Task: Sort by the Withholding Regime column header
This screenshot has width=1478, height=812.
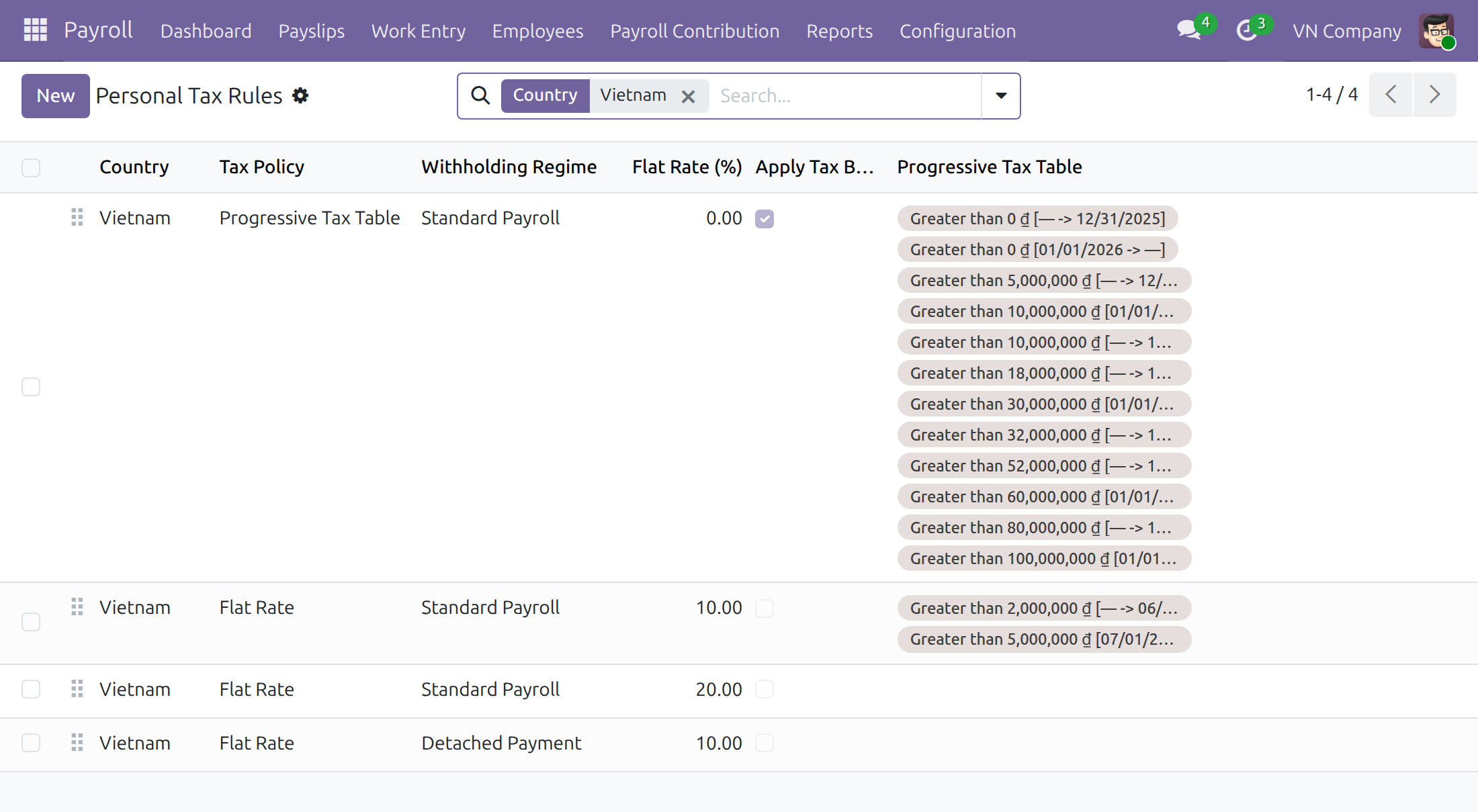Action: [x=509, y=167]
